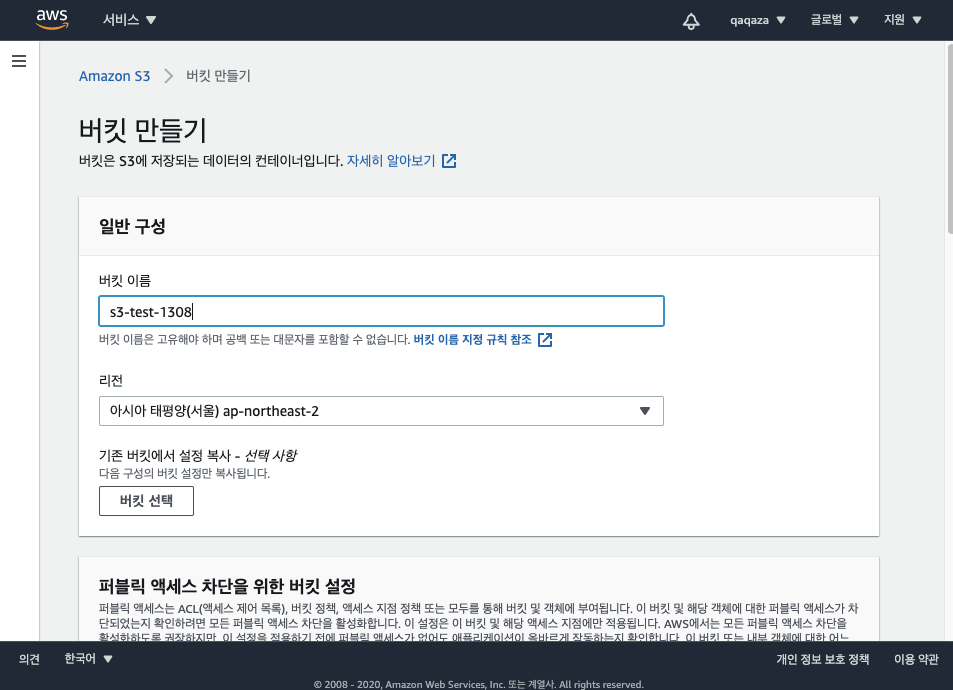This screenshot has height=690, width=953.
Task: Click external link icon beside 버킷 이름 지정 규칙 참조
Action: pyautogui.click(x=545, y=340)
